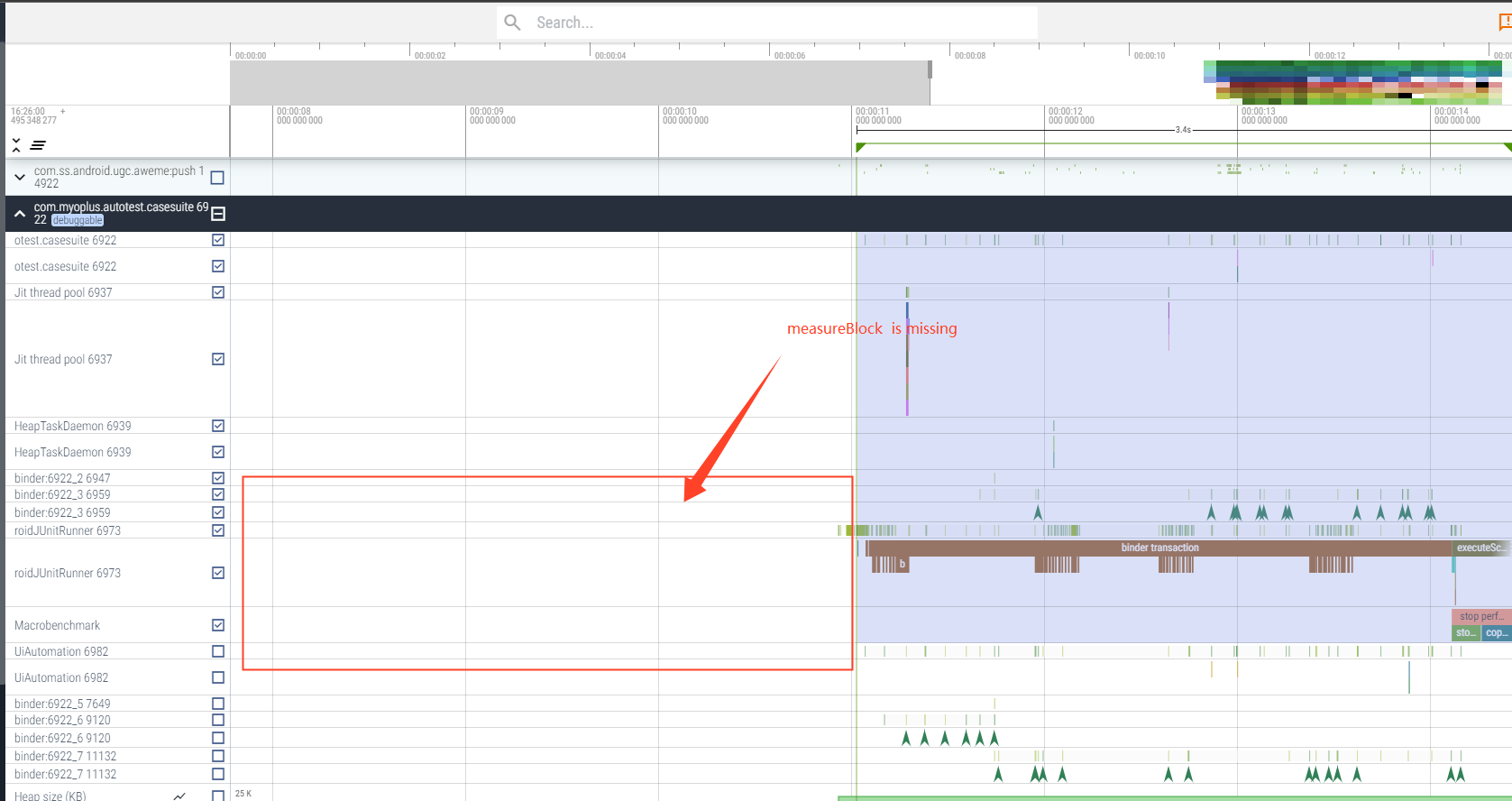Collapse the com.myoplus.autotest.casesuite process group
This screenshot has height=801, width=1512.
(x=20, y=214)
